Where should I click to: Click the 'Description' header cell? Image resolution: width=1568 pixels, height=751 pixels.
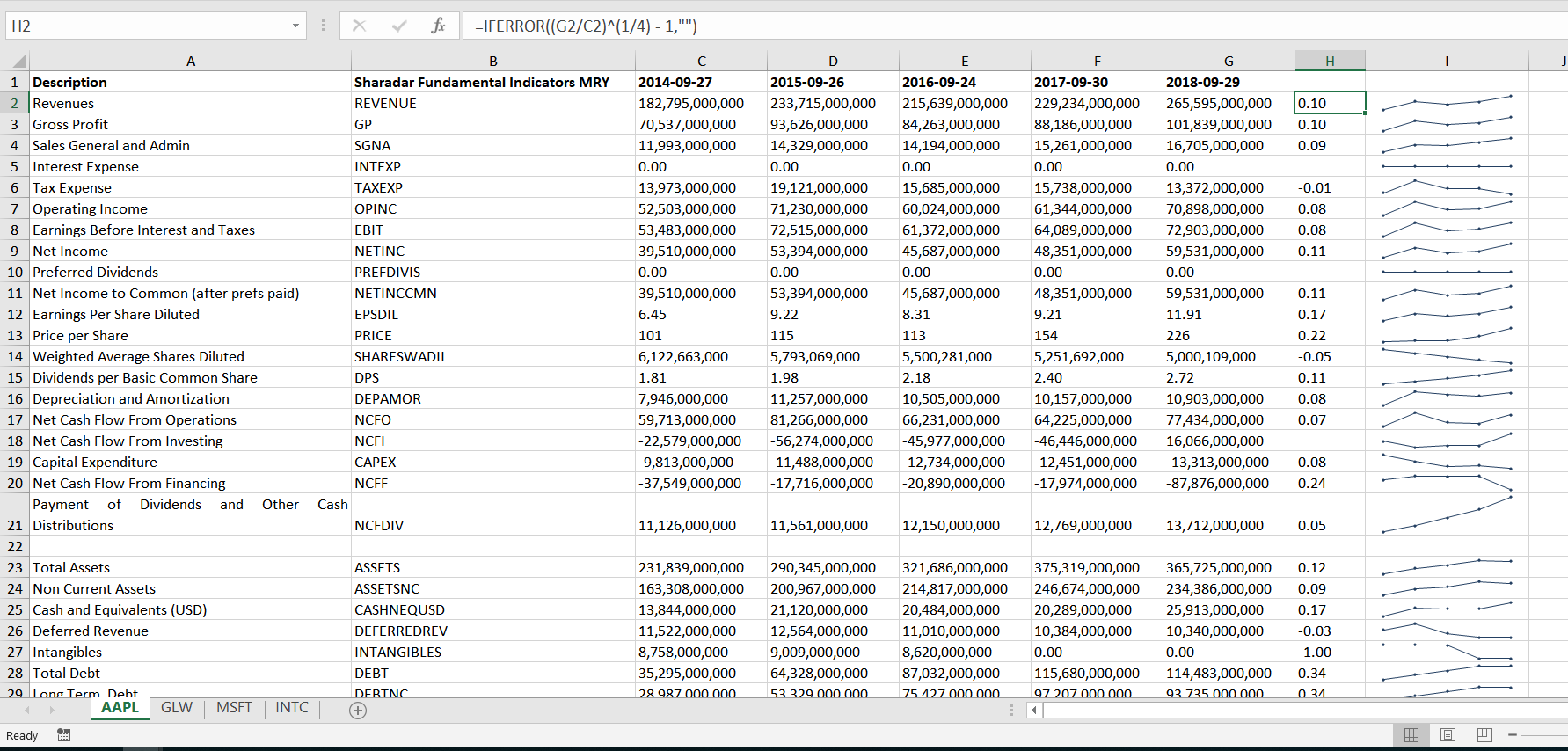(190, 82)
